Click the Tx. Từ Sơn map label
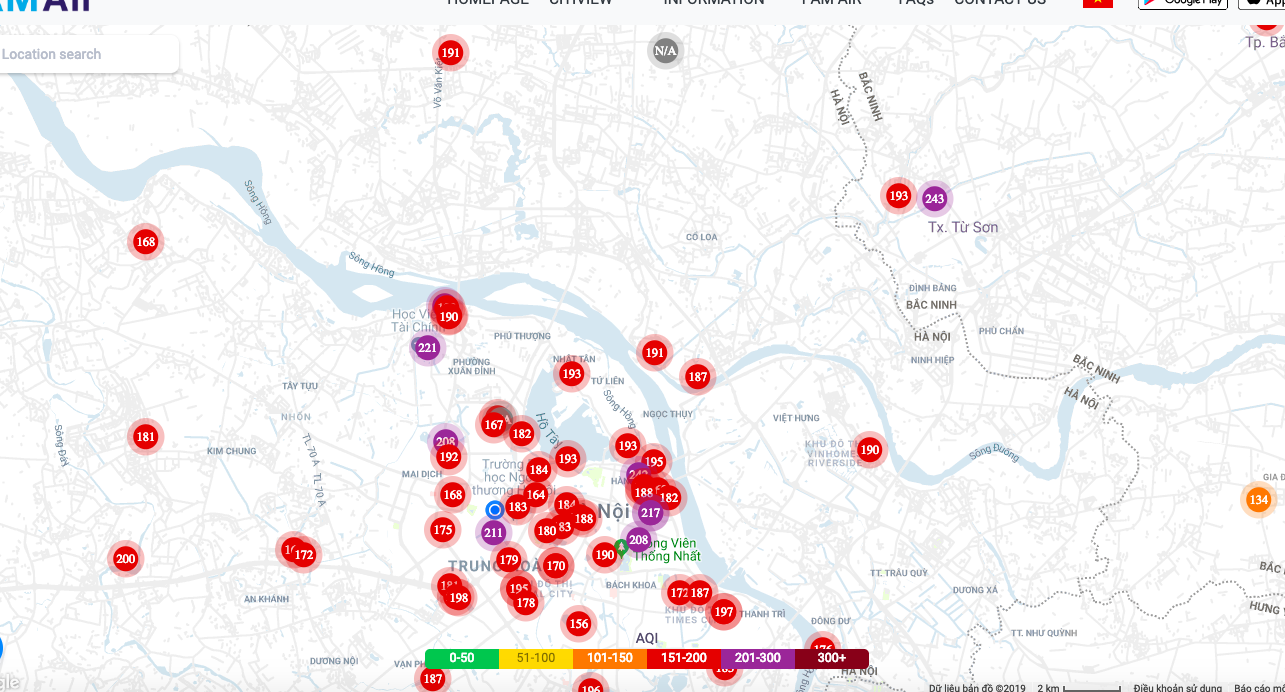Viewport: 1285px width, 692px height. (x=963, y=227)
